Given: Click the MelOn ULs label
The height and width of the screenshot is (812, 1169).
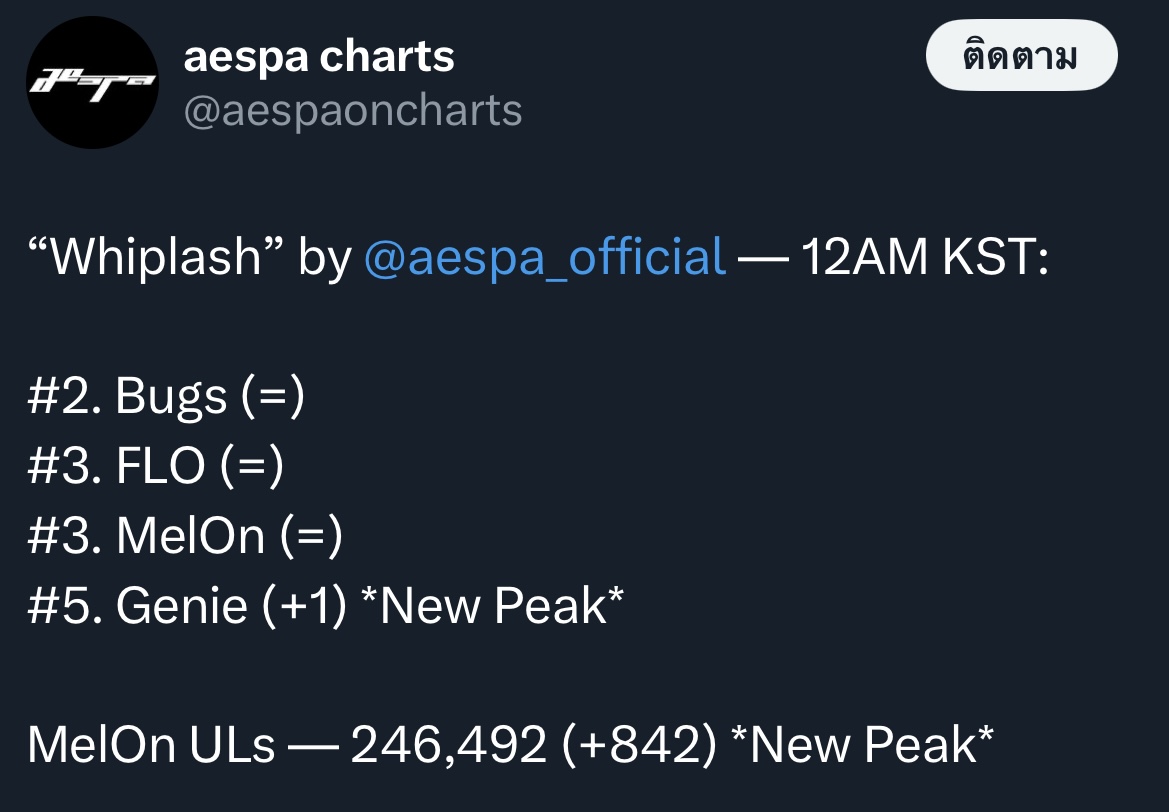Looking at the screenshot, I should click(151, 744).
